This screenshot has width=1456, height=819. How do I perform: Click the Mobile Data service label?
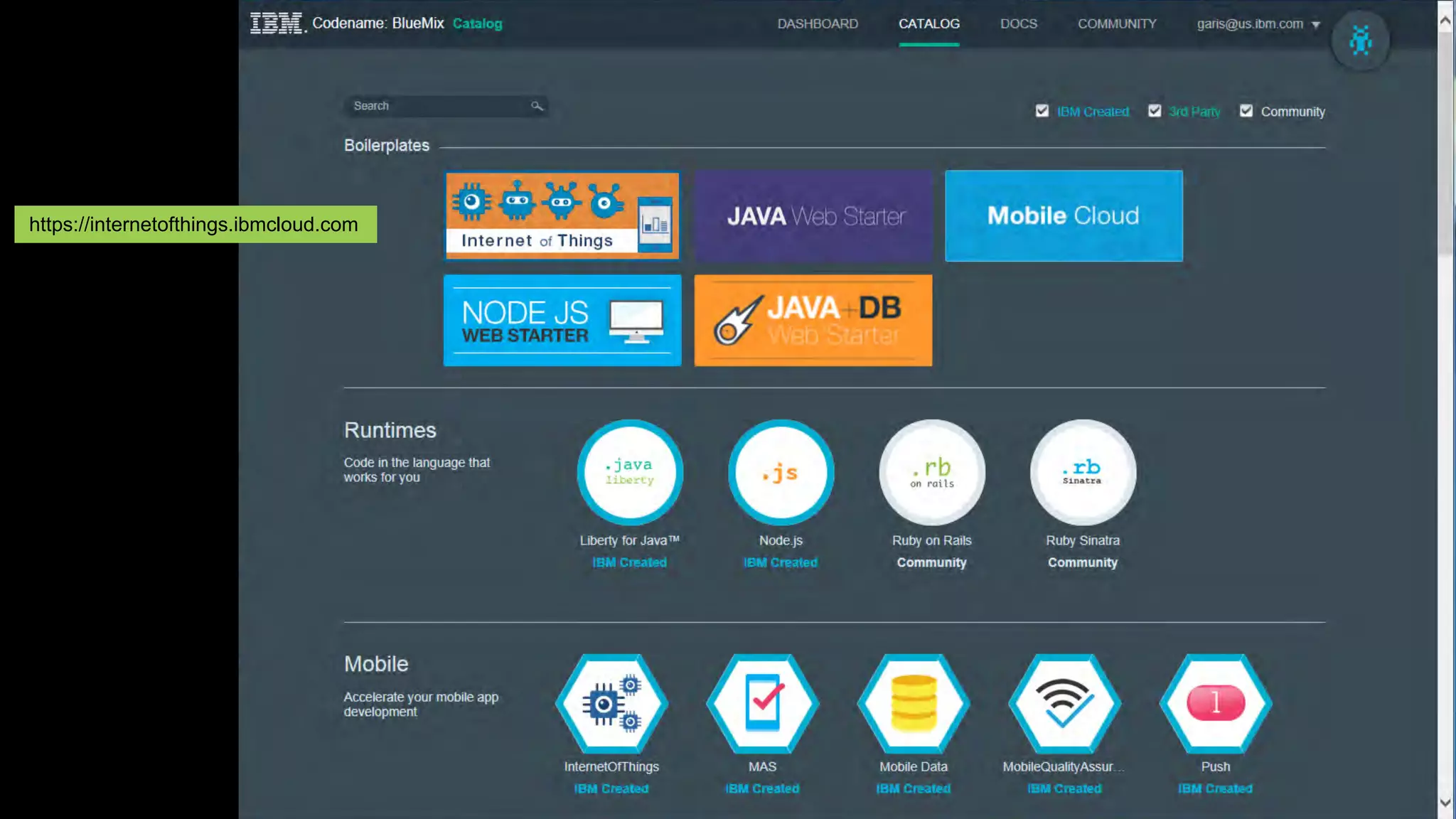[x=914, y=766]
